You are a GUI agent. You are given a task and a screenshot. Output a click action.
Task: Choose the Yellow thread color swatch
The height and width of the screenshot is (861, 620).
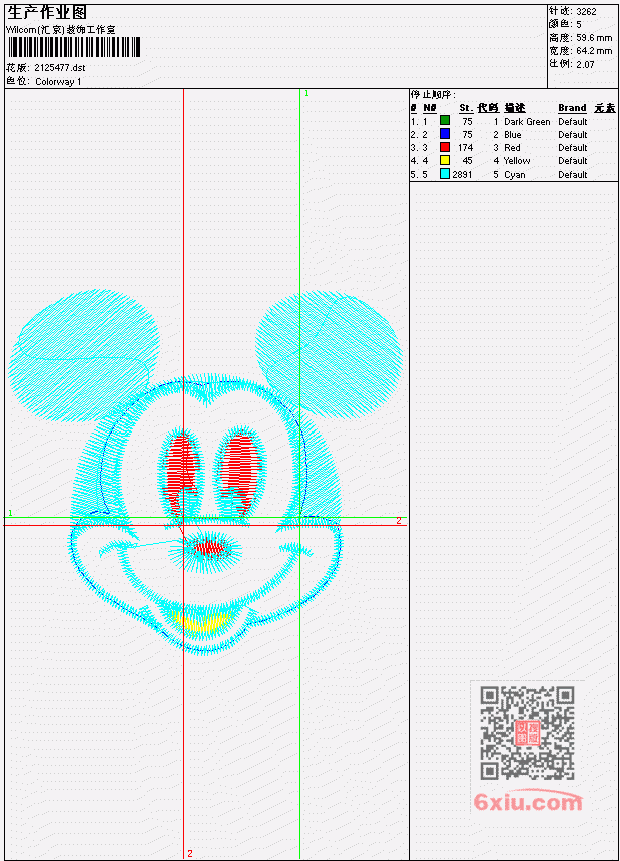445,160
